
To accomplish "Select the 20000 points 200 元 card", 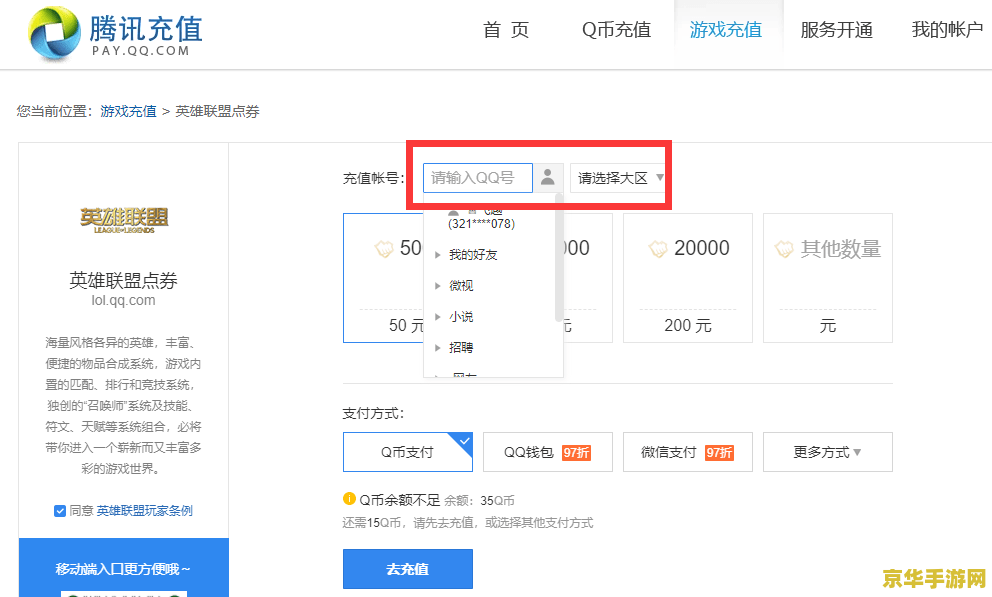I will 688,278.
